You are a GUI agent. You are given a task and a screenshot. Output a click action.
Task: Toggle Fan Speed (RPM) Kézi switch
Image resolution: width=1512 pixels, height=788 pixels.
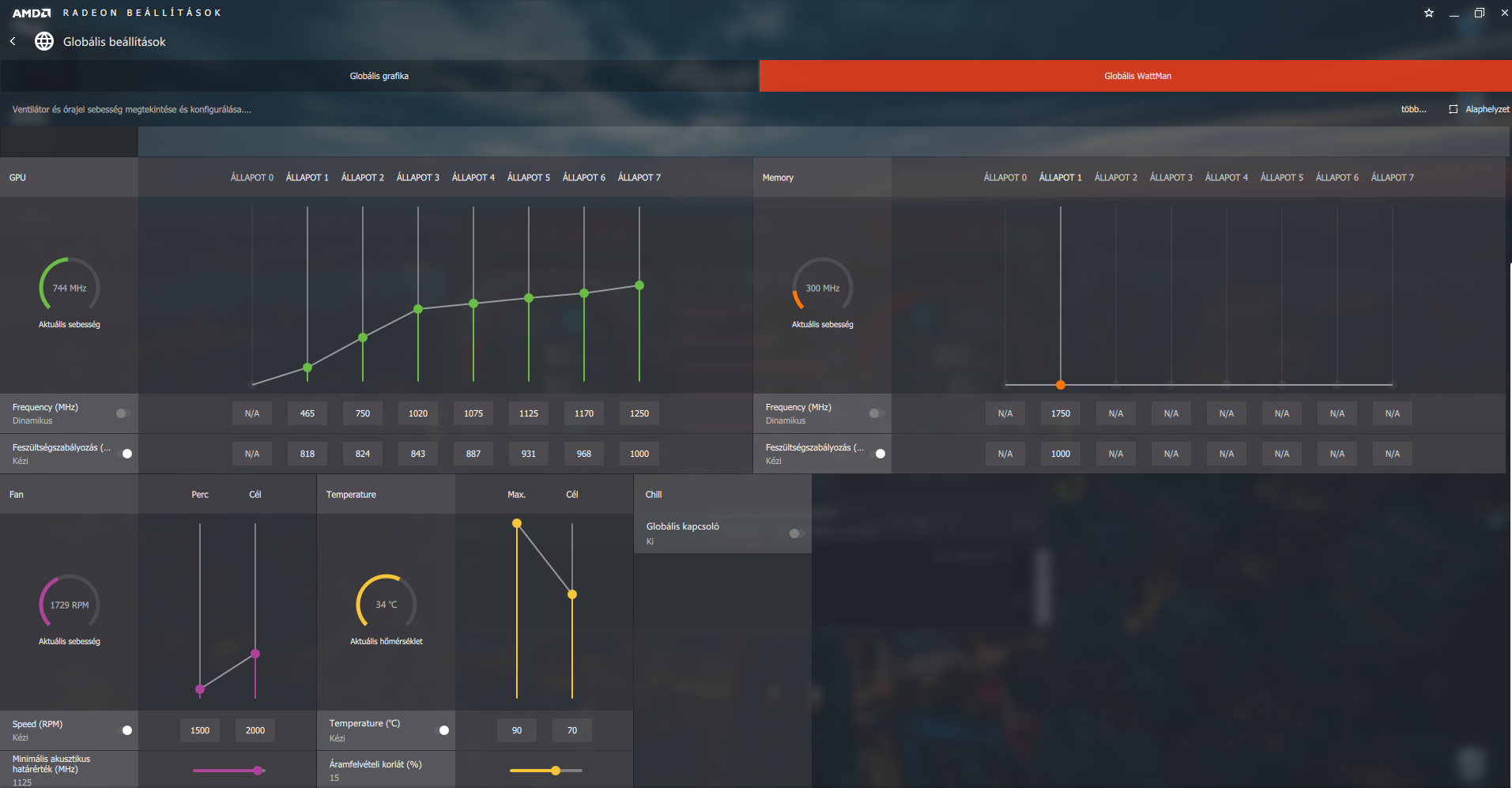124,730
